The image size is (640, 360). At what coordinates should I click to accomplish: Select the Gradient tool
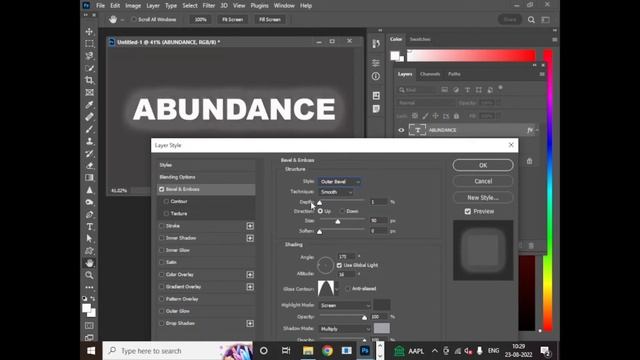[89, 178]
